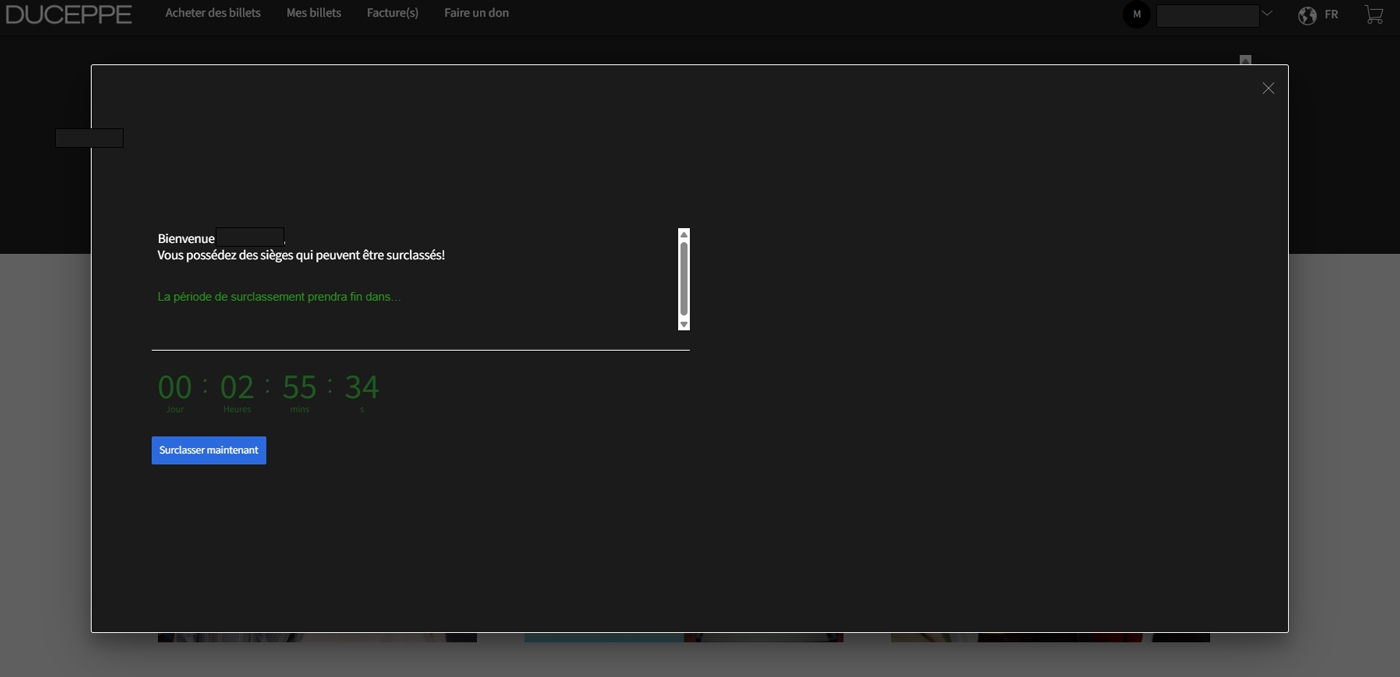Click the countdown minutes value 55
The image size is (1400, 677).
(299, 387)
